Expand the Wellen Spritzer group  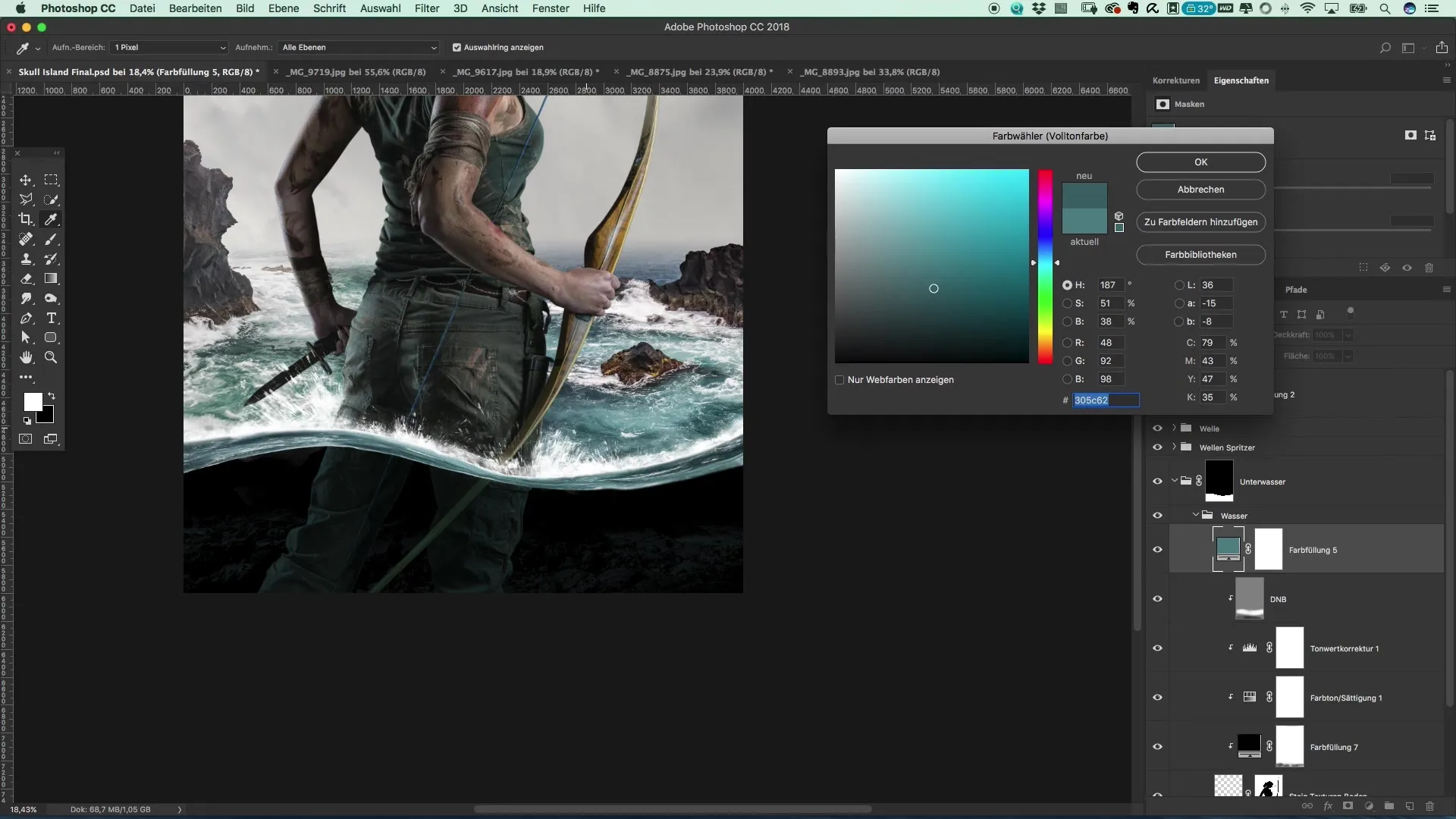pyautogui.click(x=1174, y=447)
